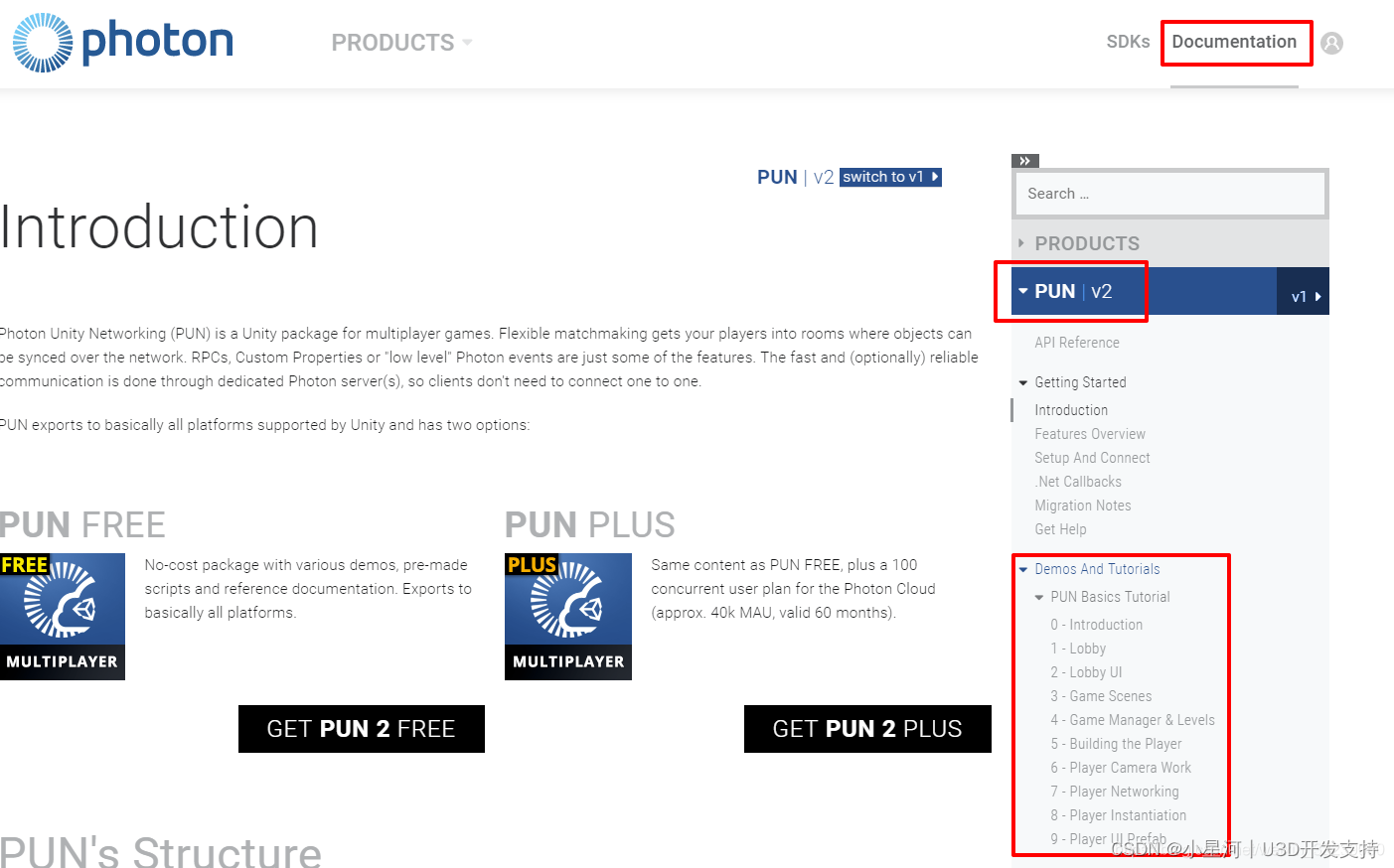This screenshot has height=868, width=1394.
Task: Collapse the PUN Basics Tutorial subtree
Action: tap(1039, 597)
